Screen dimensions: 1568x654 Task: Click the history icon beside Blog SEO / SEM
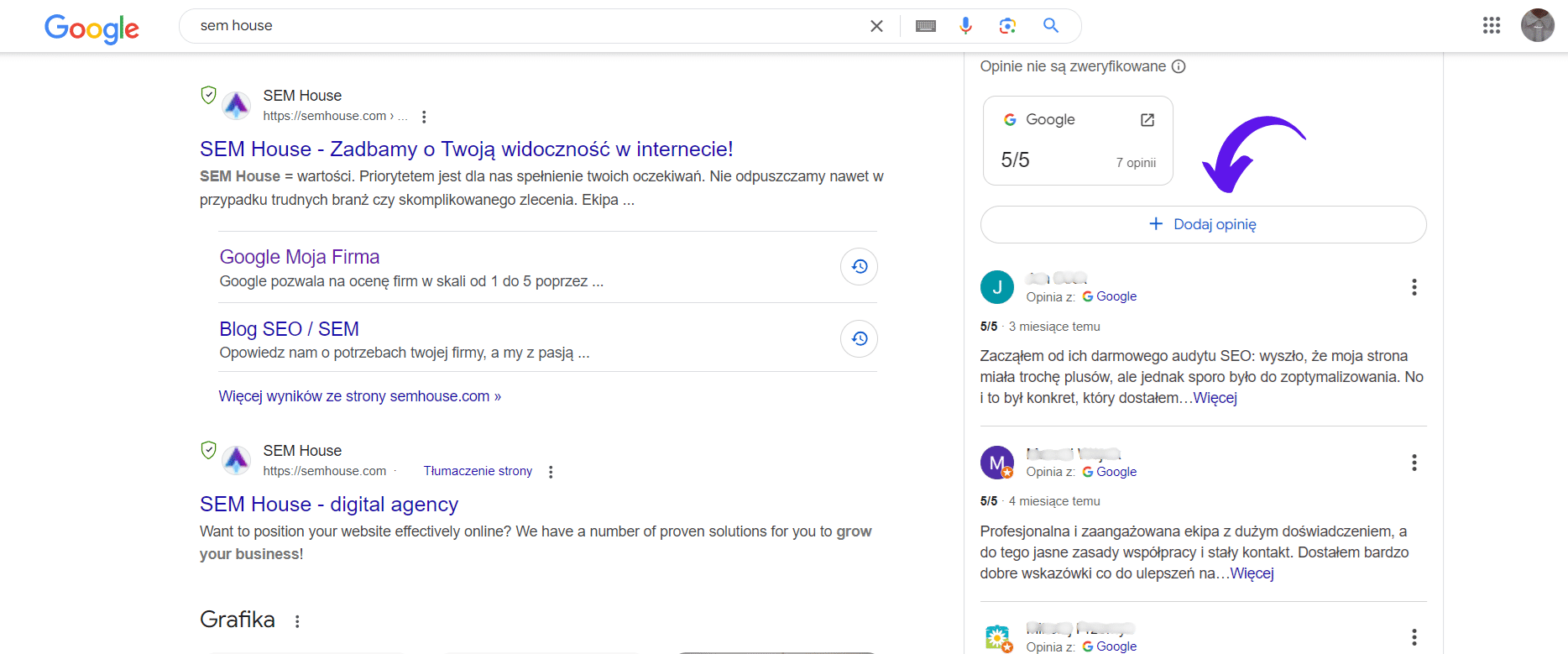860,338
